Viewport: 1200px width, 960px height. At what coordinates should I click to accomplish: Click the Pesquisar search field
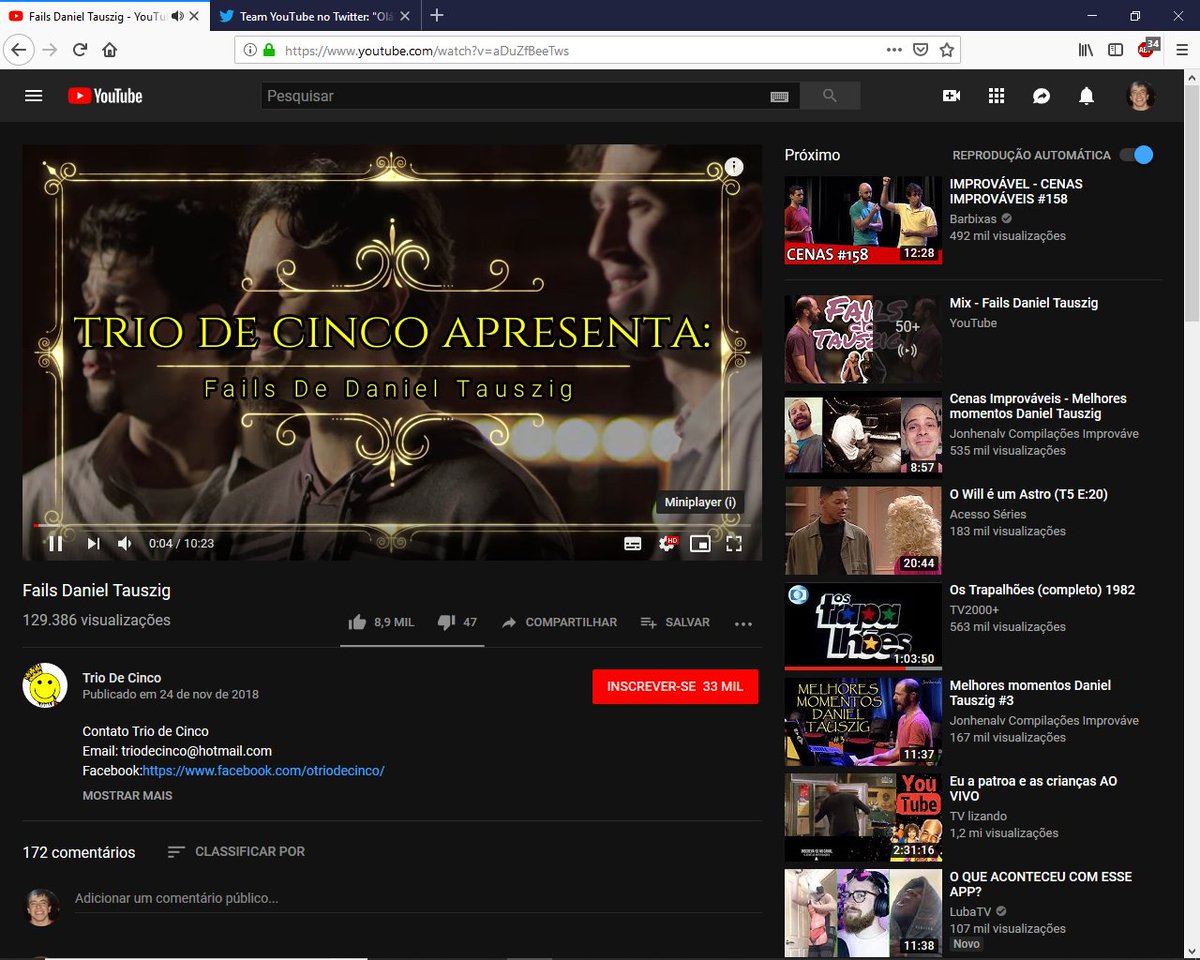(x=514, y=96)
